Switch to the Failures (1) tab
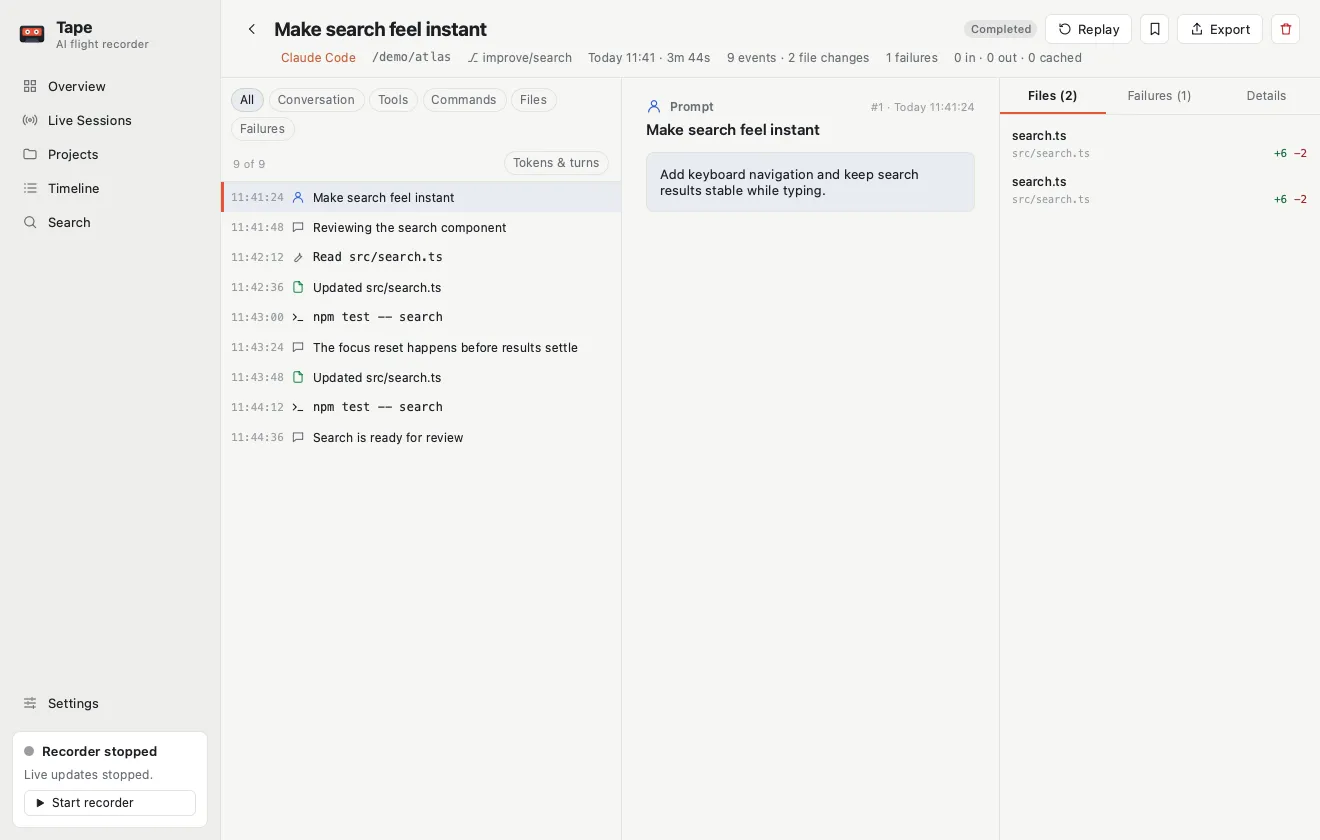Screen dimensions: 1320x840 pos(1159,96)
